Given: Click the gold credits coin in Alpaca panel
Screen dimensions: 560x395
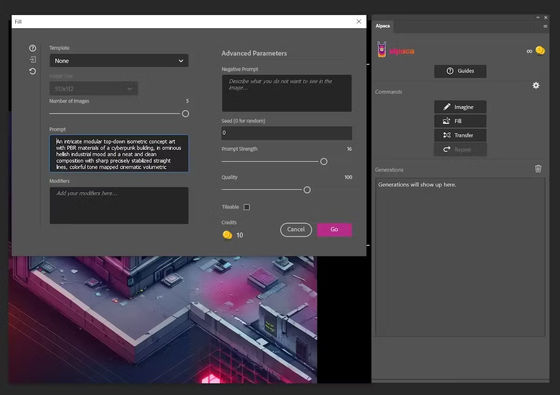Looking at the screenshot, I should 540,51.
